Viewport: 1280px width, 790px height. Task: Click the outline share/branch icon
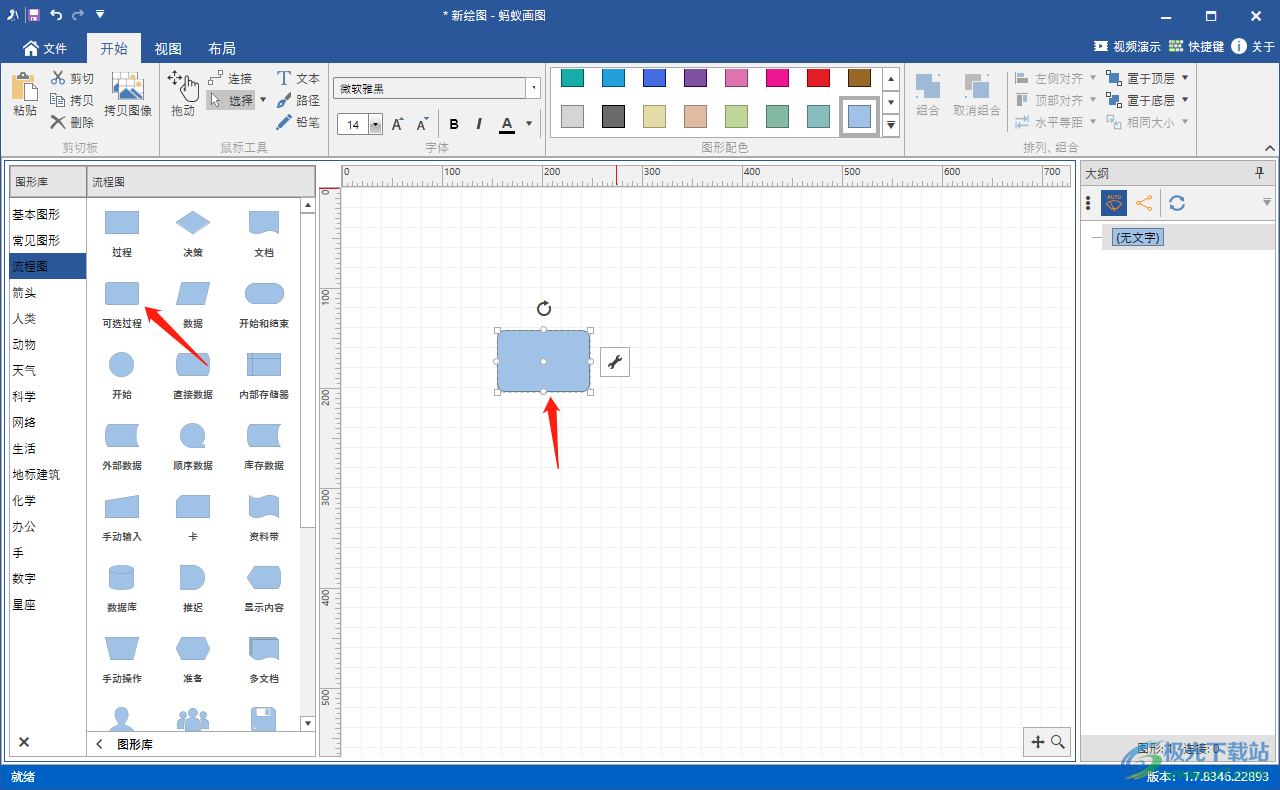1144,203
